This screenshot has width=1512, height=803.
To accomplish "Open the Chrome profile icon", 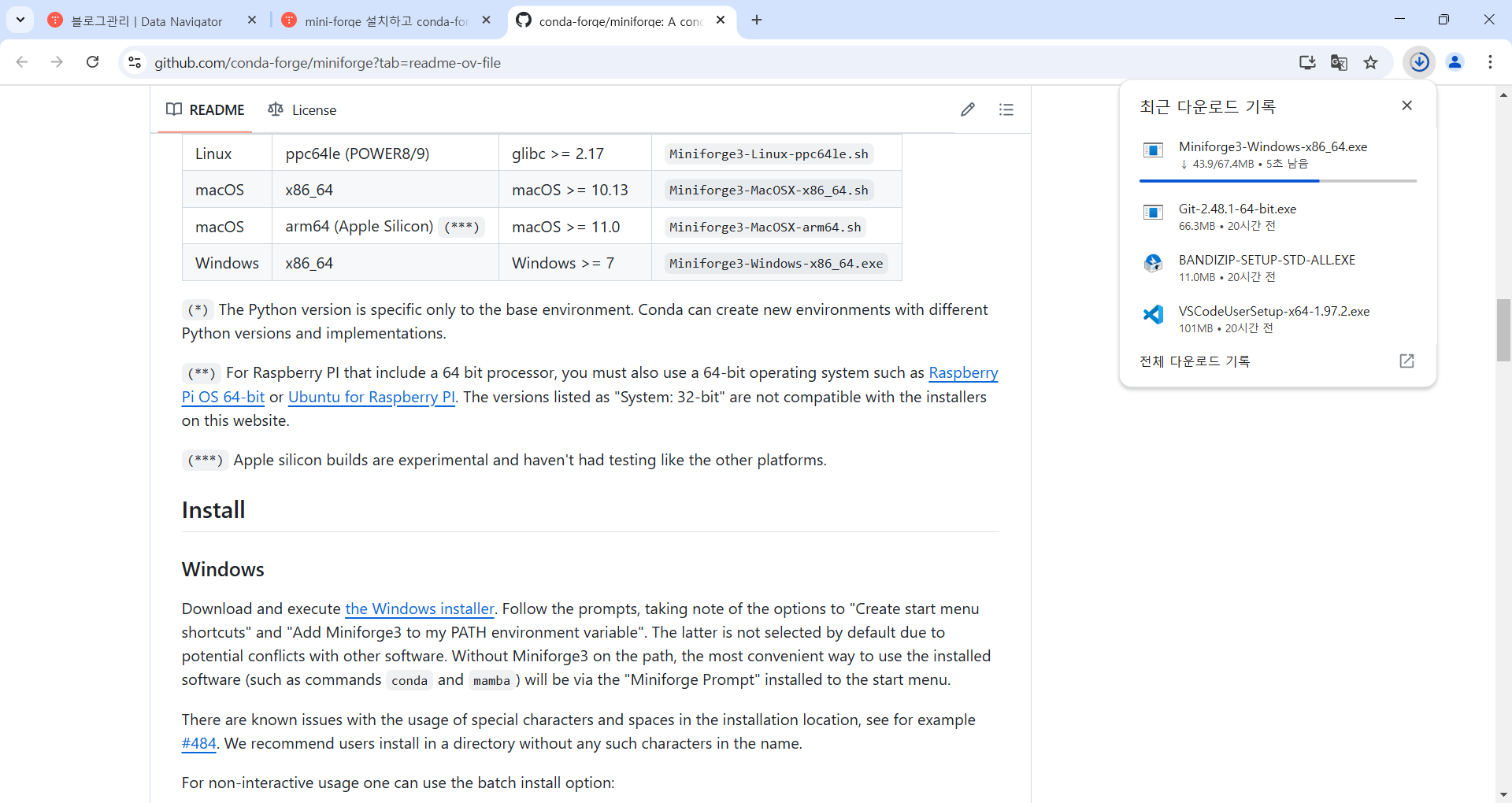I will [1455, 62].
